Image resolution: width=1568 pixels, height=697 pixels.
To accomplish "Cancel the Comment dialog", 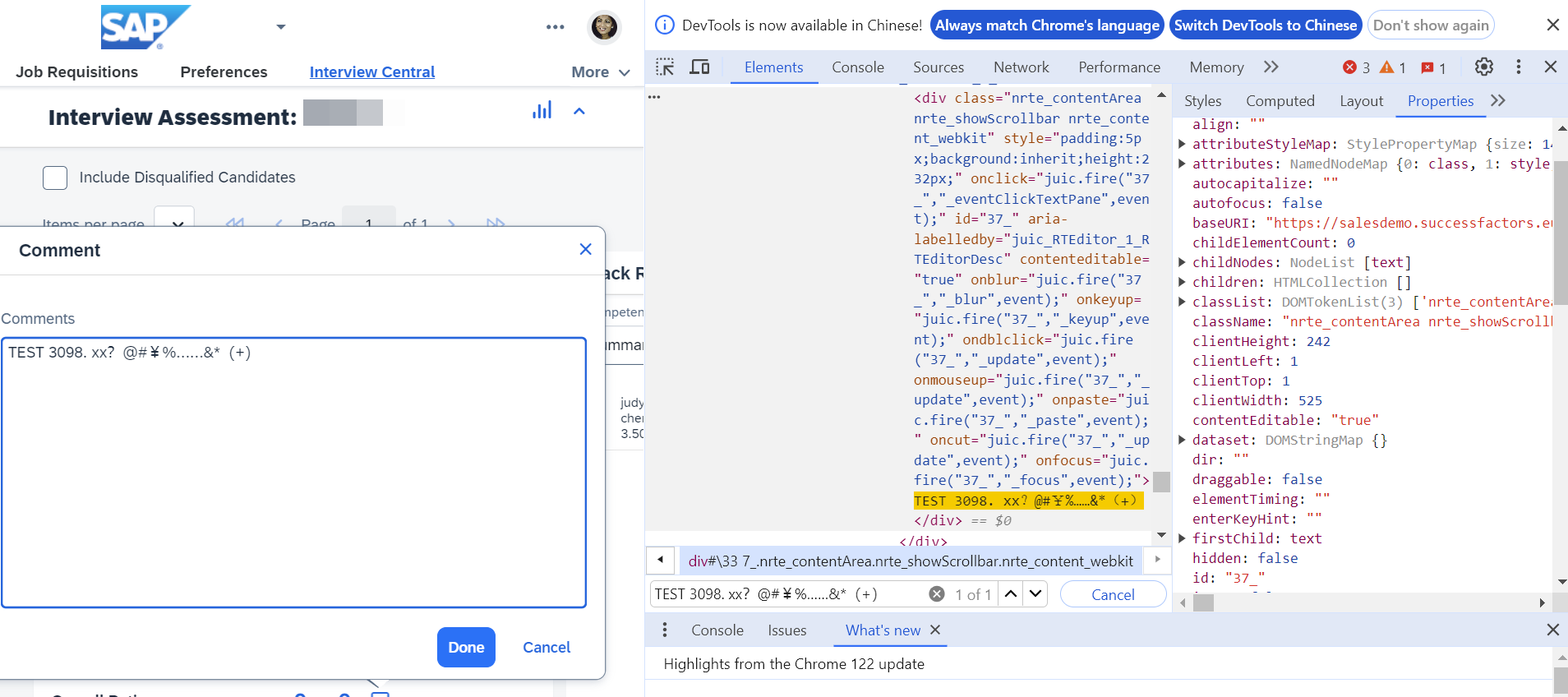I will tap(546, 648).
